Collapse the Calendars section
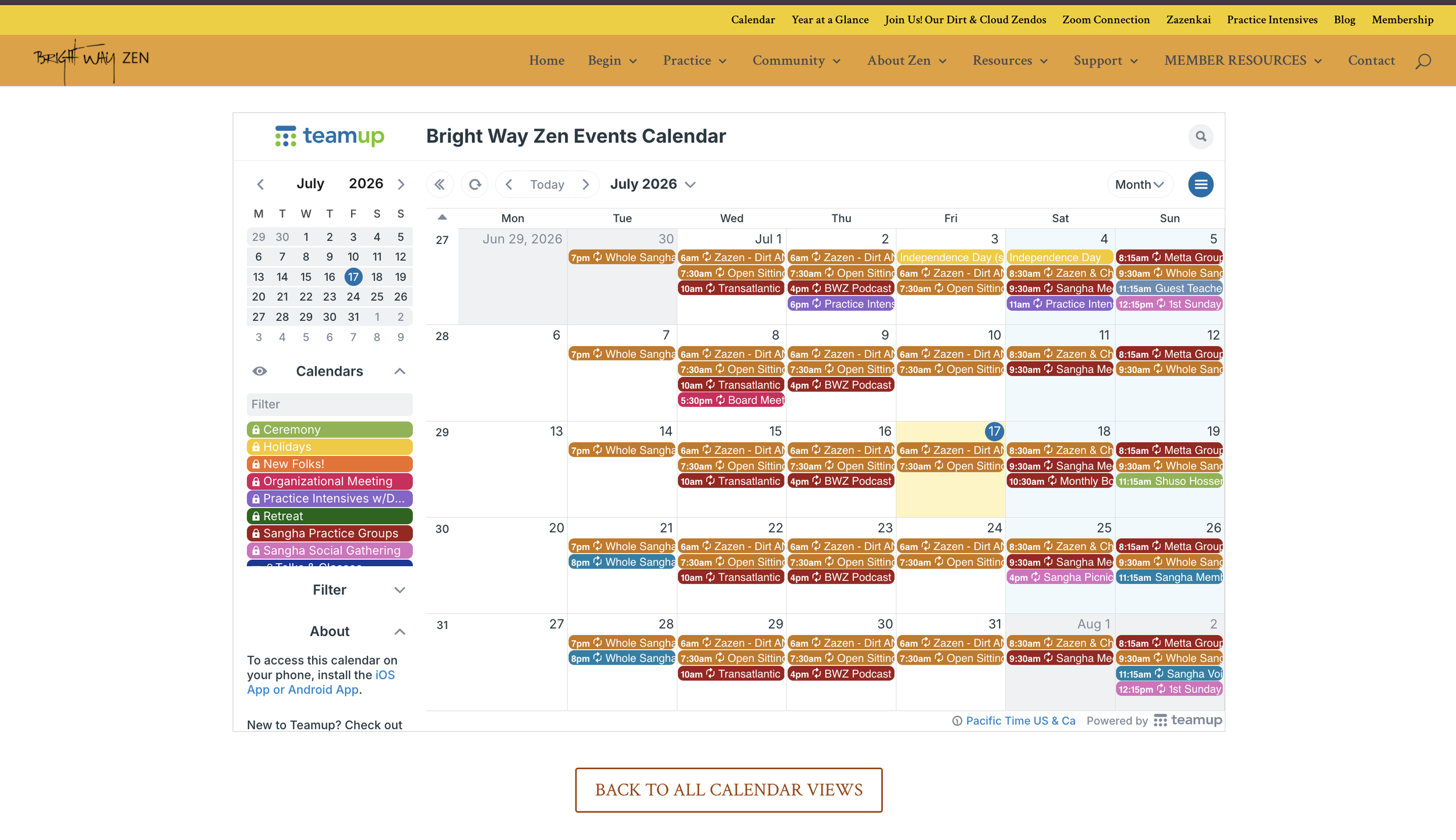This screenshot has width=1456, height=840. [x=400, y=371]
